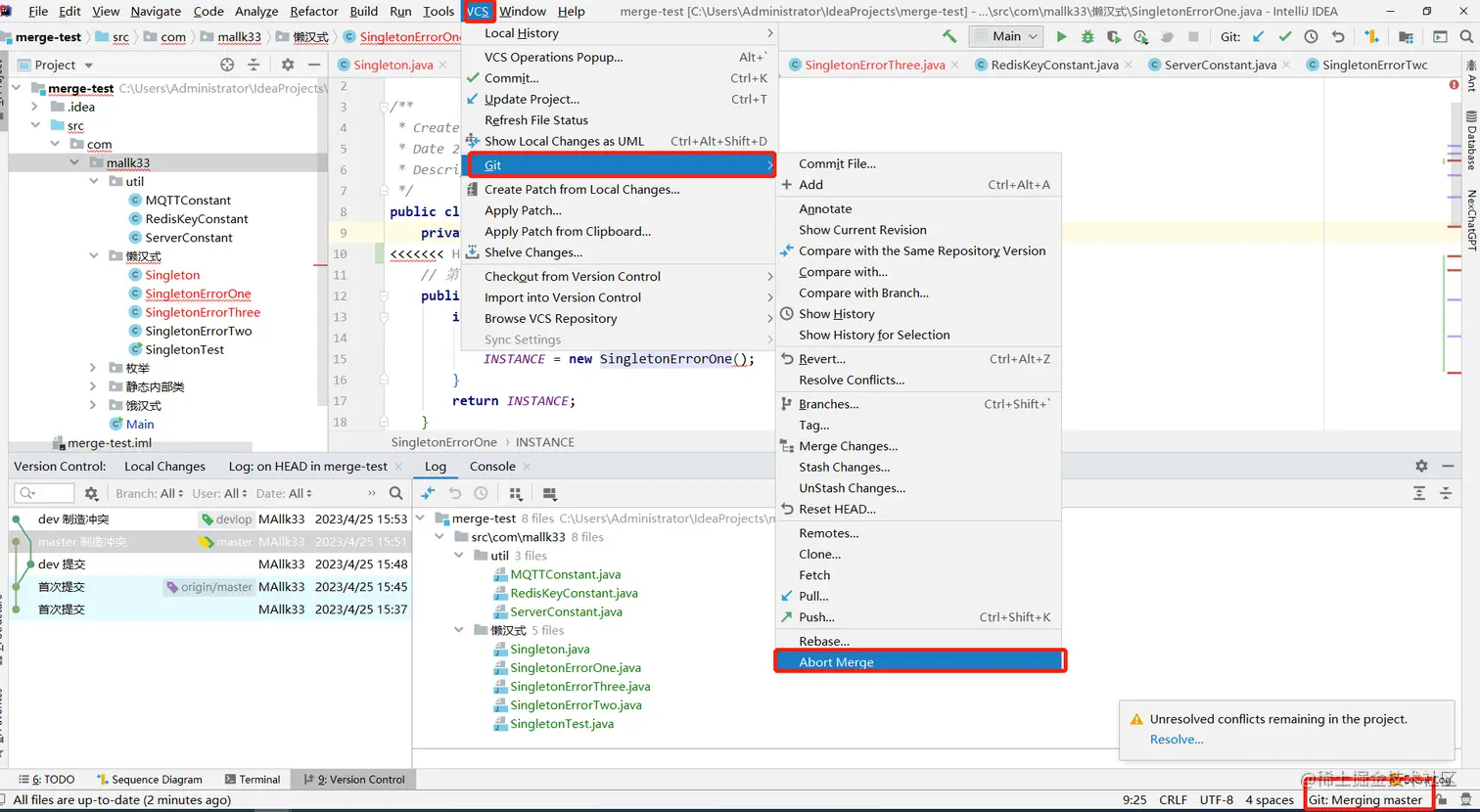Run the Main application with the green Run icon
Screen dimensions: 1480x812
coord(1061,35)
